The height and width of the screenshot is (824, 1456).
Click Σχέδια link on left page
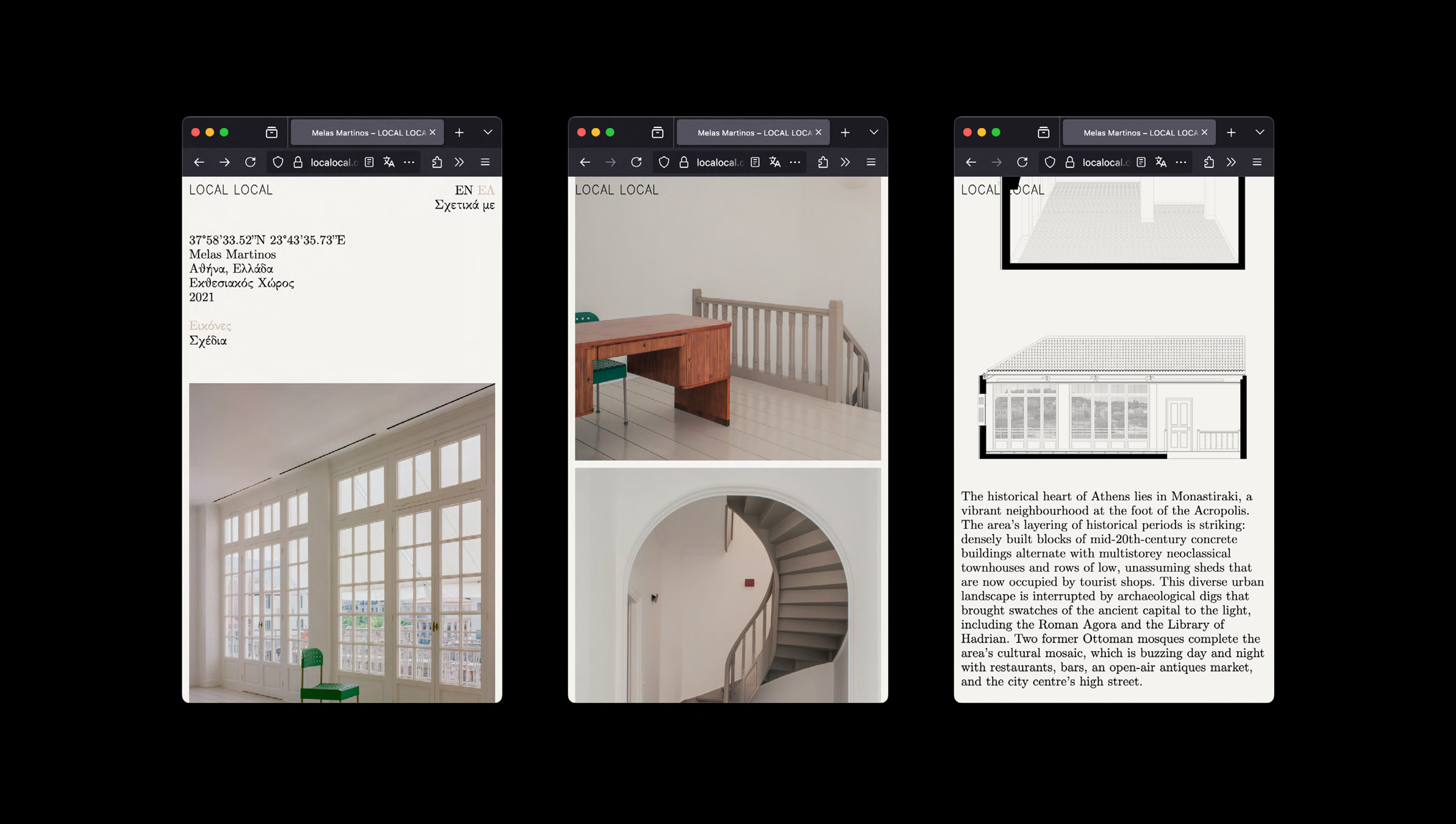point(208,341)
